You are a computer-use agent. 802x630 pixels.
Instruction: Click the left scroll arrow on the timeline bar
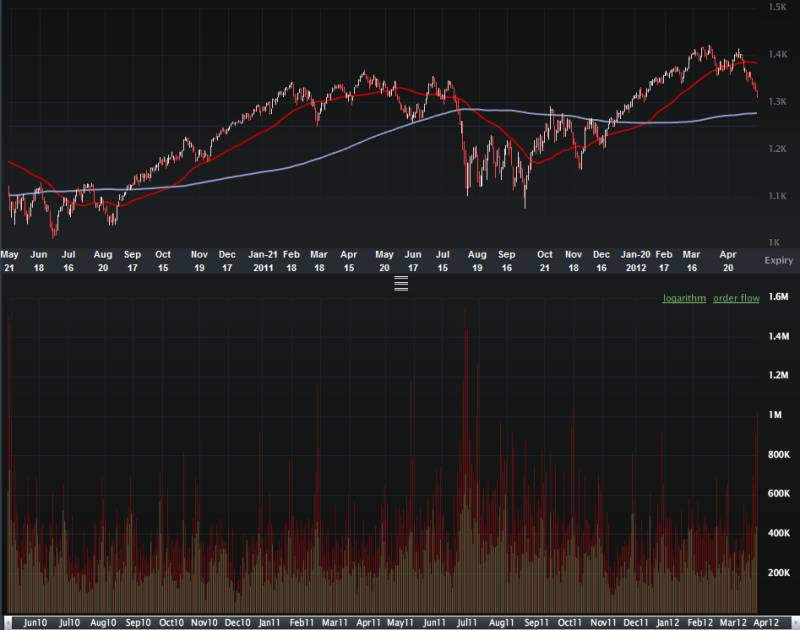click(7, 623)
